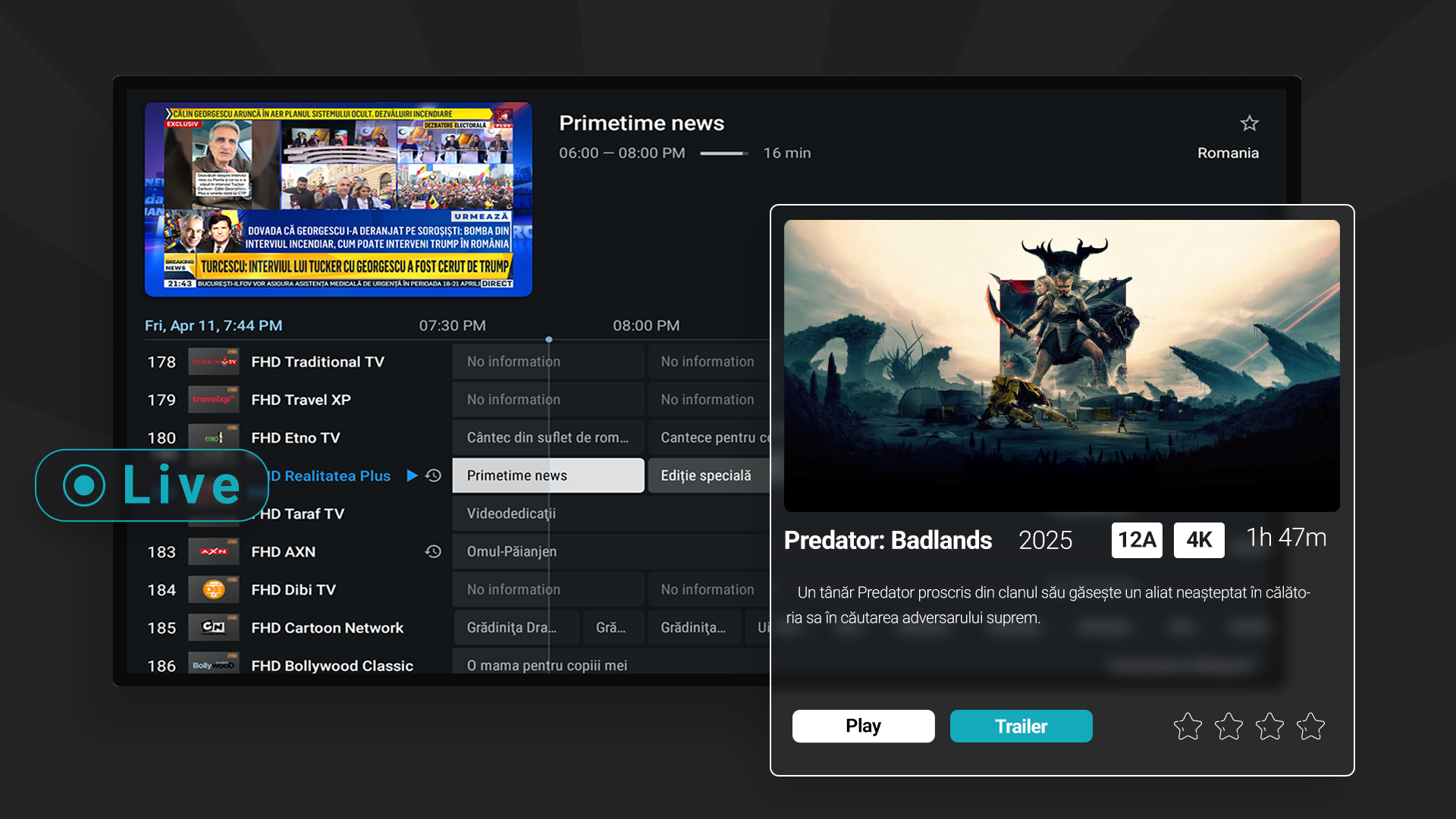Click the favorite star for Primetime news
Viewport: 1456px width, 819px height.
pos(1248,123)
